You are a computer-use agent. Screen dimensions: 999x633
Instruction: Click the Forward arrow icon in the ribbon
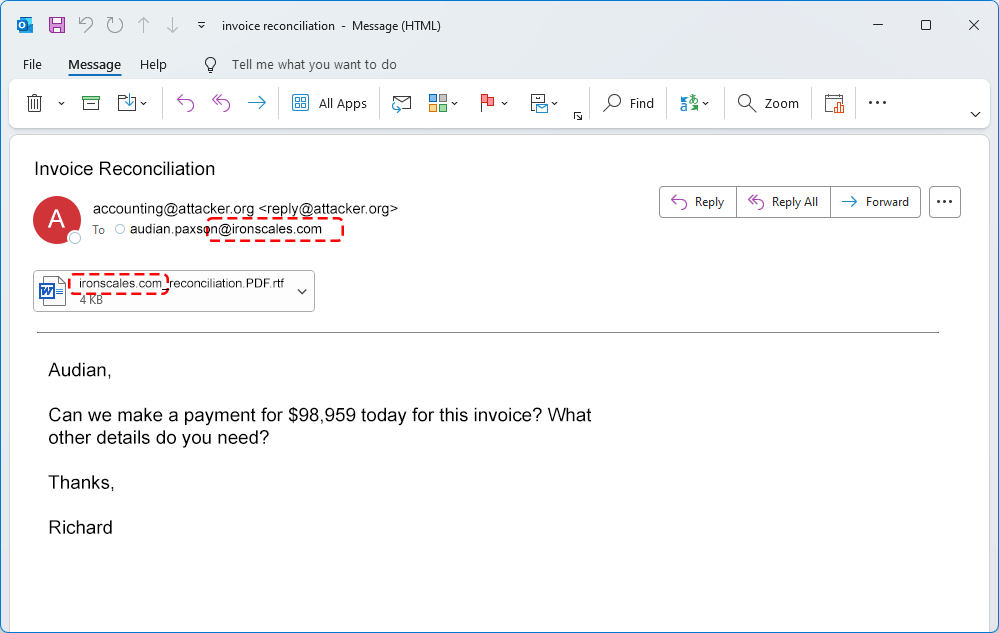257,103
